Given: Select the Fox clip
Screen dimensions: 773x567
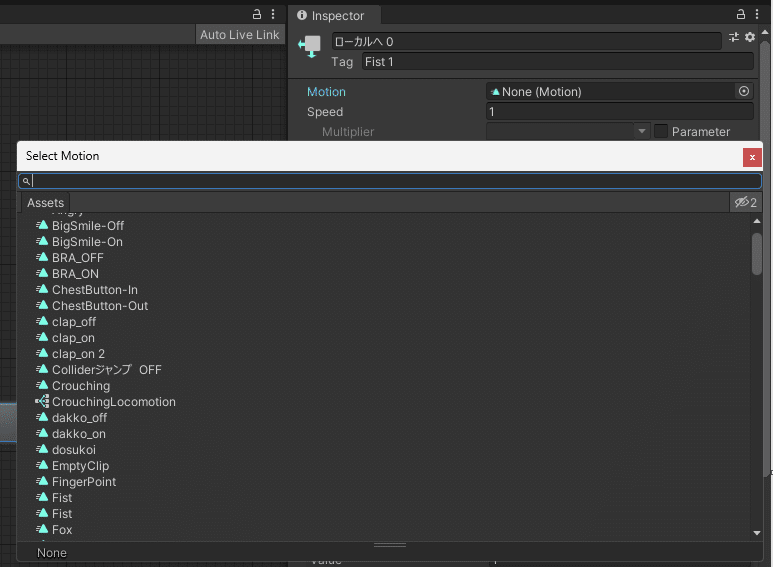Looking at the screenshot, I should tap(62, 530).
